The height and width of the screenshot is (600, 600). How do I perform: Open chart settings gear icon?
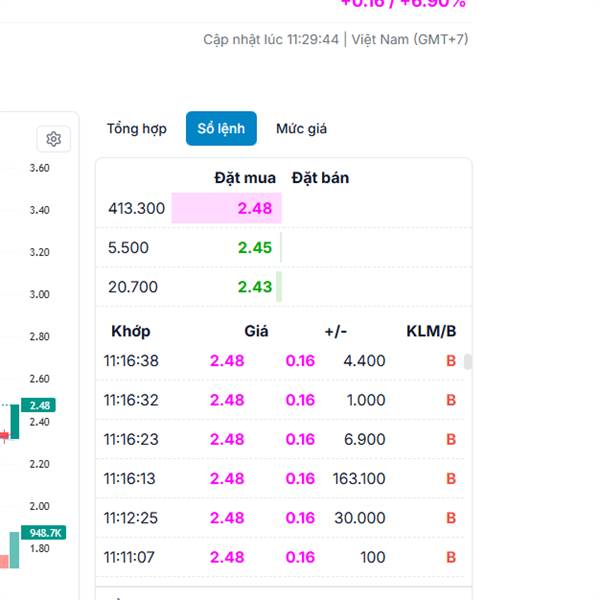tap(54, 139)
